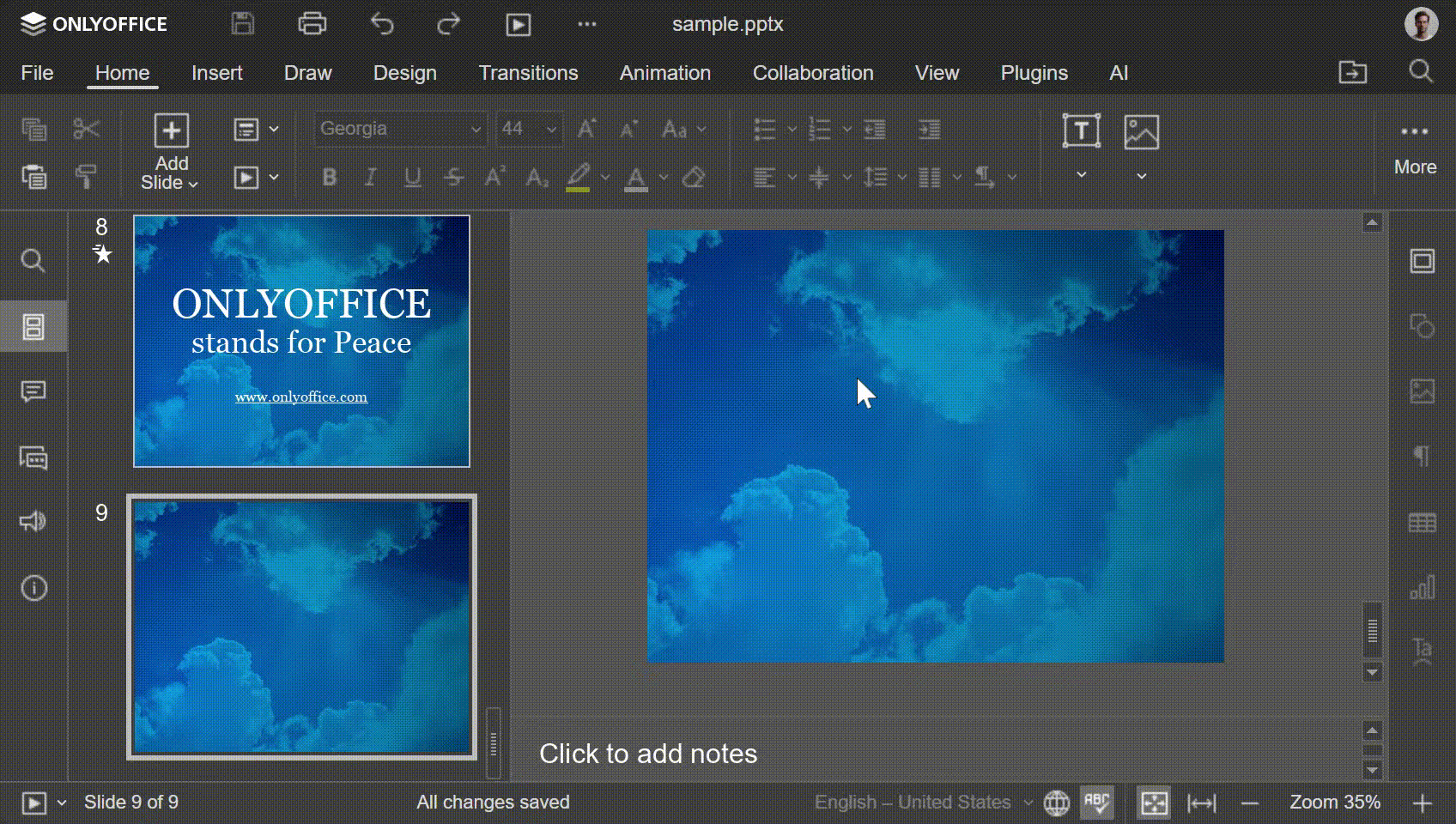Image resolution: width=1456 pixels, height=824 pixels.
Task: Expand the font color dropdown arrow
Action: tap(664, 178)
